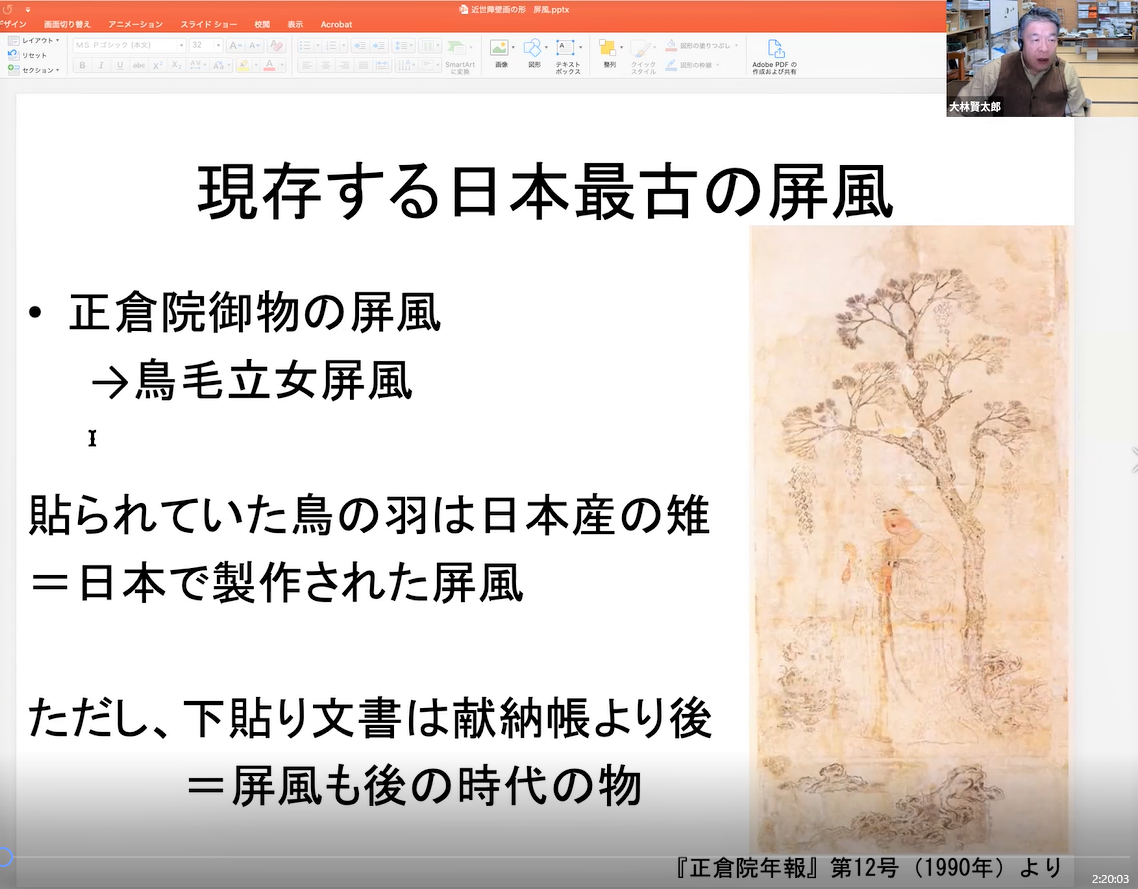Clear all formatting with the eraser A icon

click(276, 45)
